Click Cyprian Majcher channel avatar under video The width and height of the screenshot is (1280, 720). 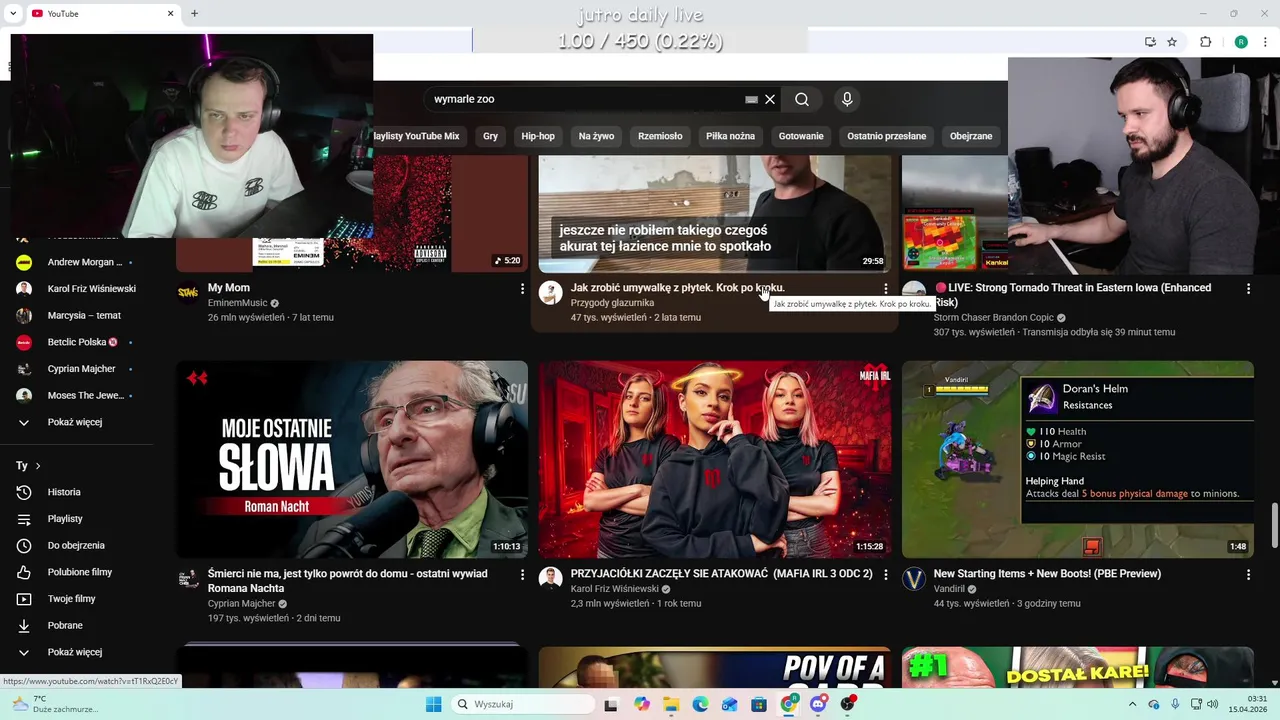point(188,579)
